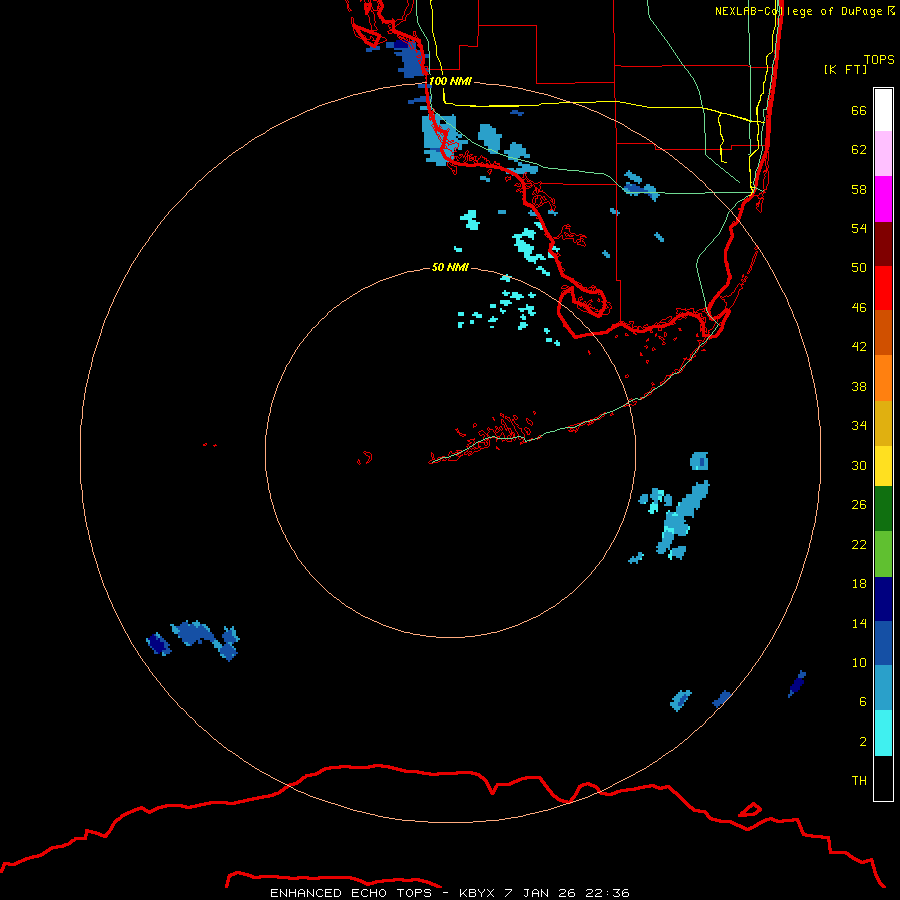Select the legend value 14
The width and height of the screenshot is (900, 900).
click(859, 623)
